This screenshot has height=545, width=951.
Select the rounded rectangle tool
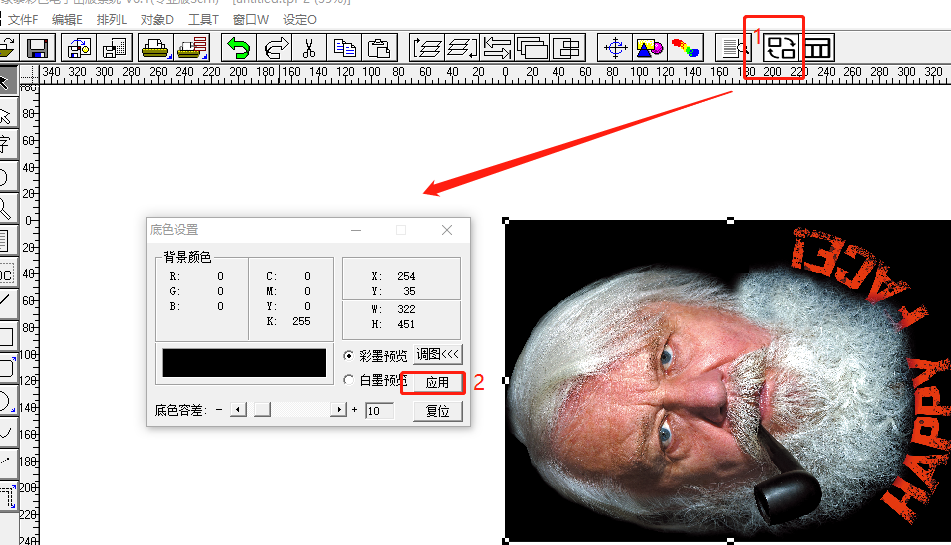point(6,367)
